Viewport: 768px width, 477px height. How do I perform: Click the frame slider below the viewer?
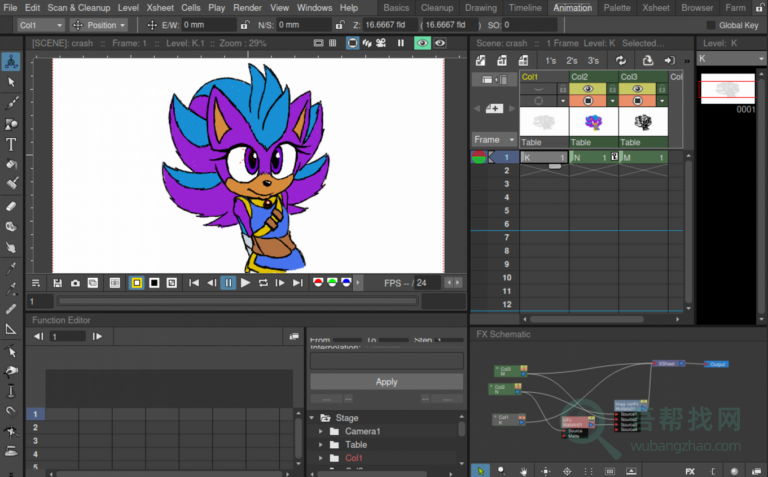pos(237,300)
